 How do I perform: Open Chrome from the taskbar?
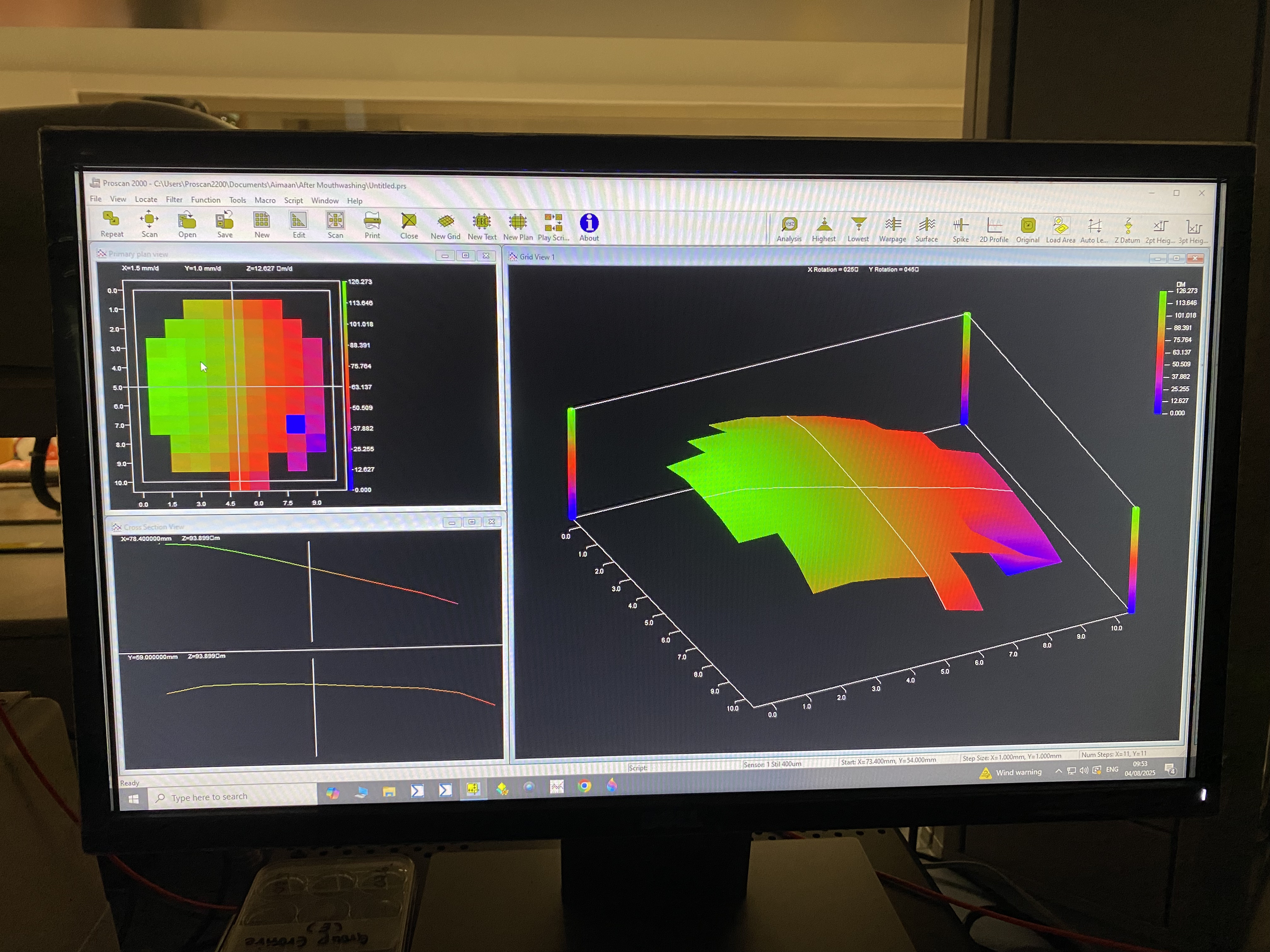[x=585, y=786]
